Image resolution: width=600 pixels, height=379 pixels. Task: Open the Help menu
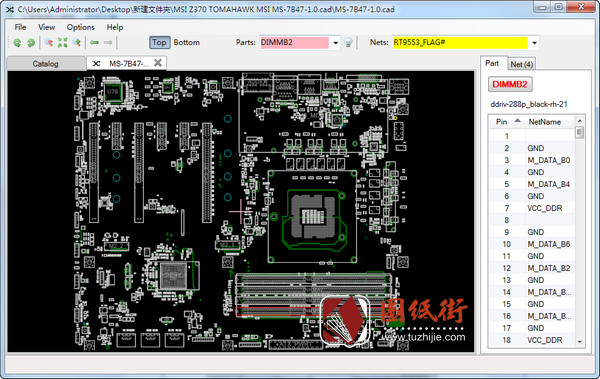click(115, 27)
